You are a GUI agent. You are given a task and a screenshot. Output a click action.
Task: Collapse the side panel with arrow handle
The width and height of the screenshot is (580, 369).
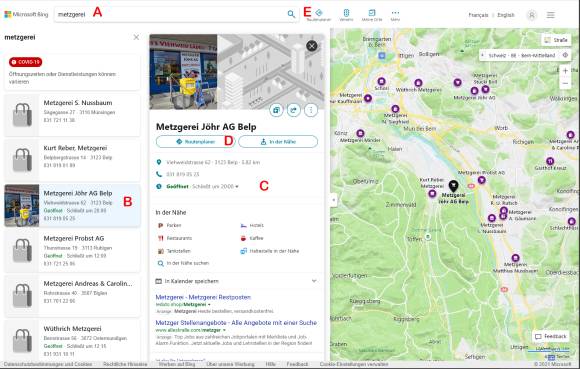click(x=333, y=200)
